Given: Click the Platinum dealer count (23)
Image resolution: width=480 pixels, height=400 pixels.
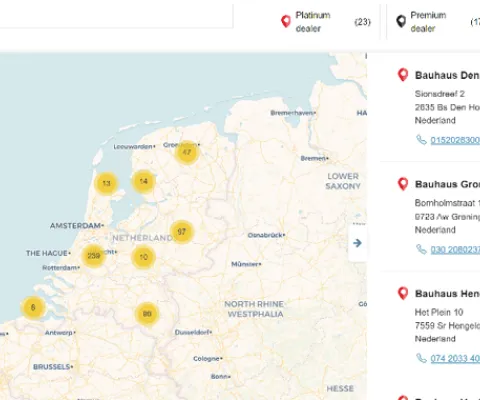Looking at the screenshot, I should [x=362, y=22].
